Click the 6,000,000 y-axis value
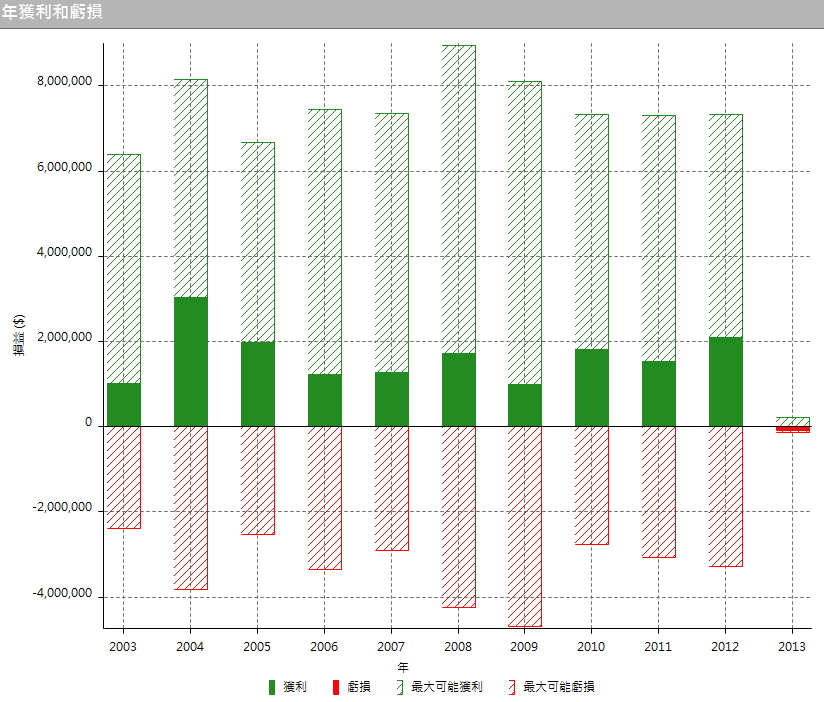This screenshot has width=824, height=702. tap(64, 168)
